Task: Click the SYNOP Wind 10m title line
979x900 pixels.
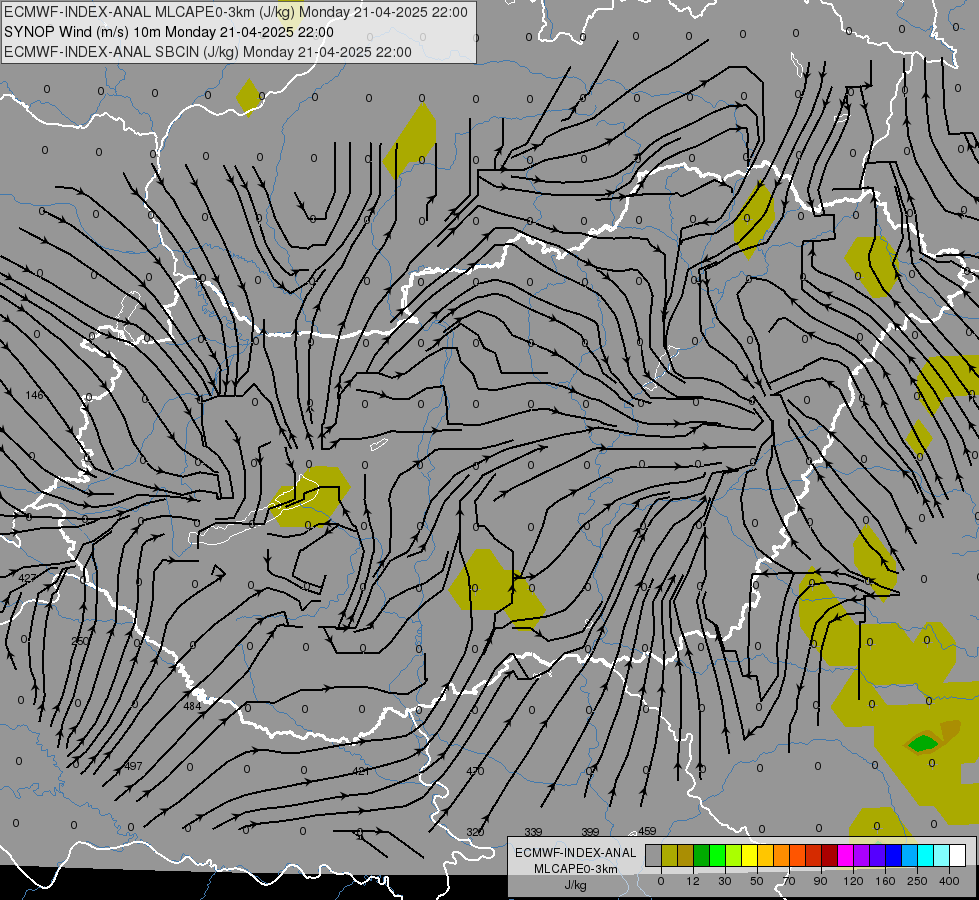Action: (x=169, y=32)
